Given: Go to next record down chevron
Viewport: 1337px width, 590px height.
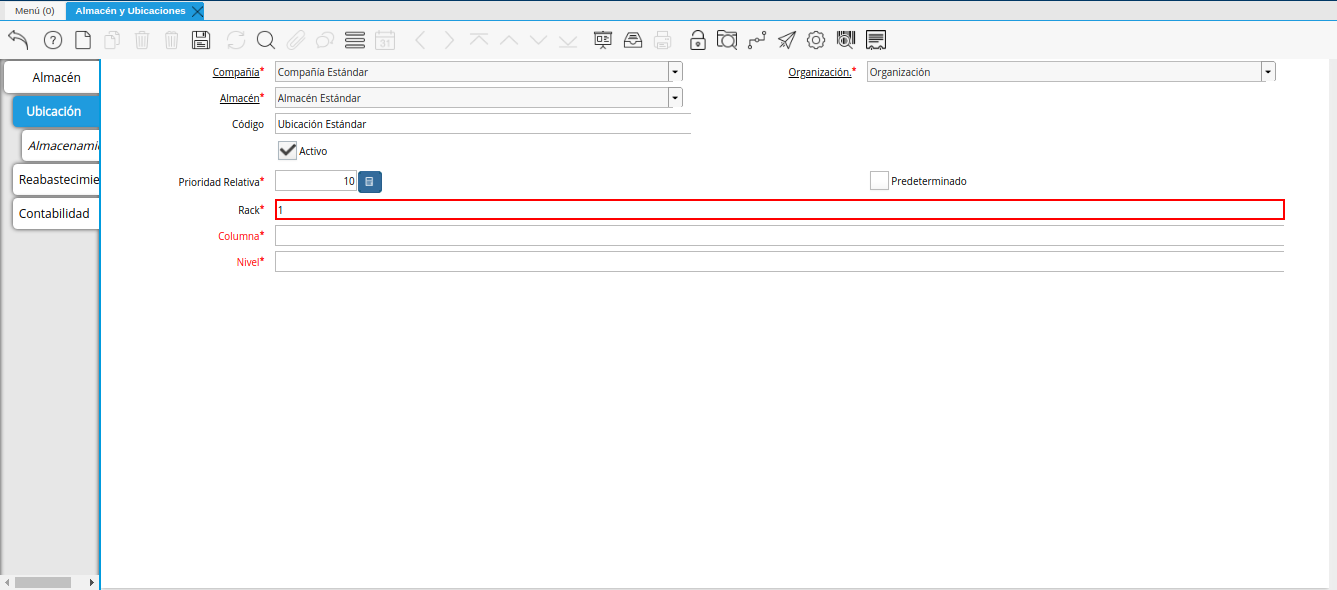Looking at the screenshot, I should (x=538, y=40).
